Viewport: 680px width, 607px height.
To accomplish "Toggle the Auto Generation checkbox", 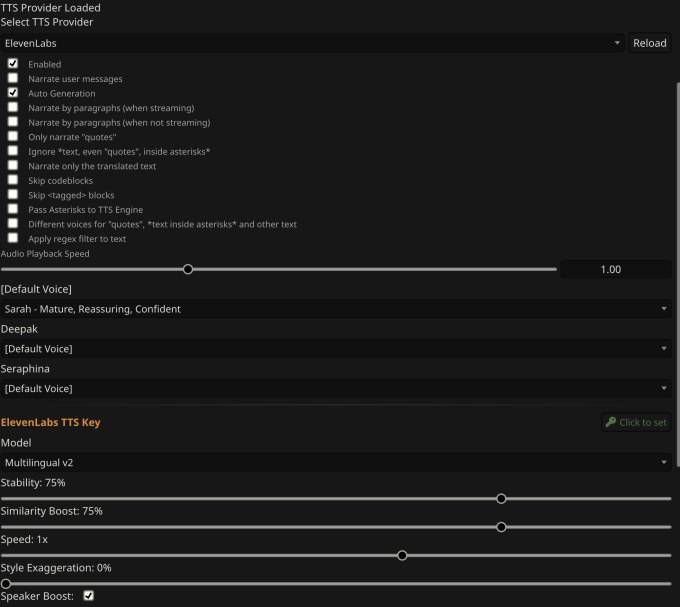I will pos(13,93).
